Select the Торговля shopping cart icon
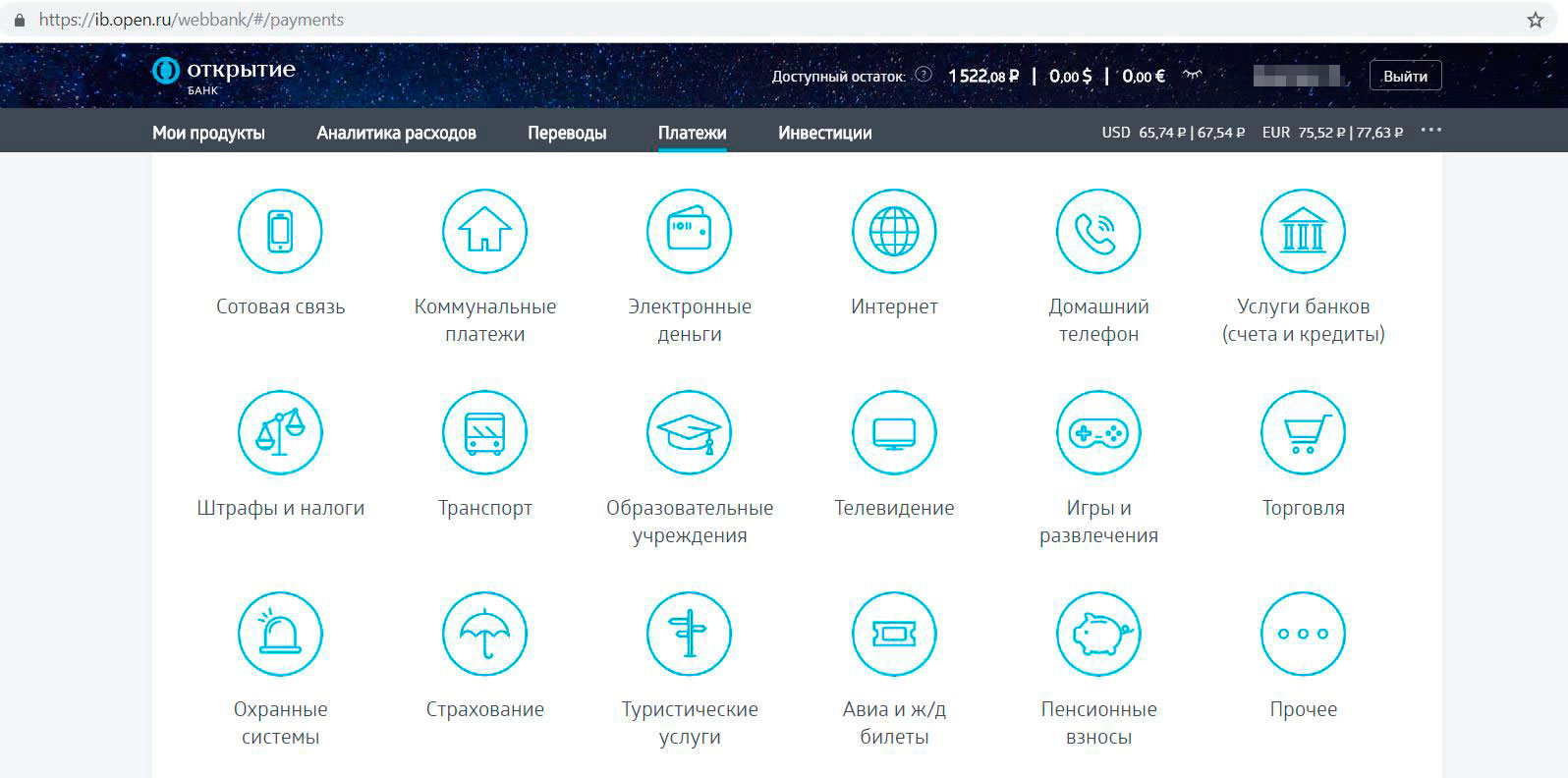Image resolution: width=1568 pixels, height=778 pixels. click(x=1303, y=432)
